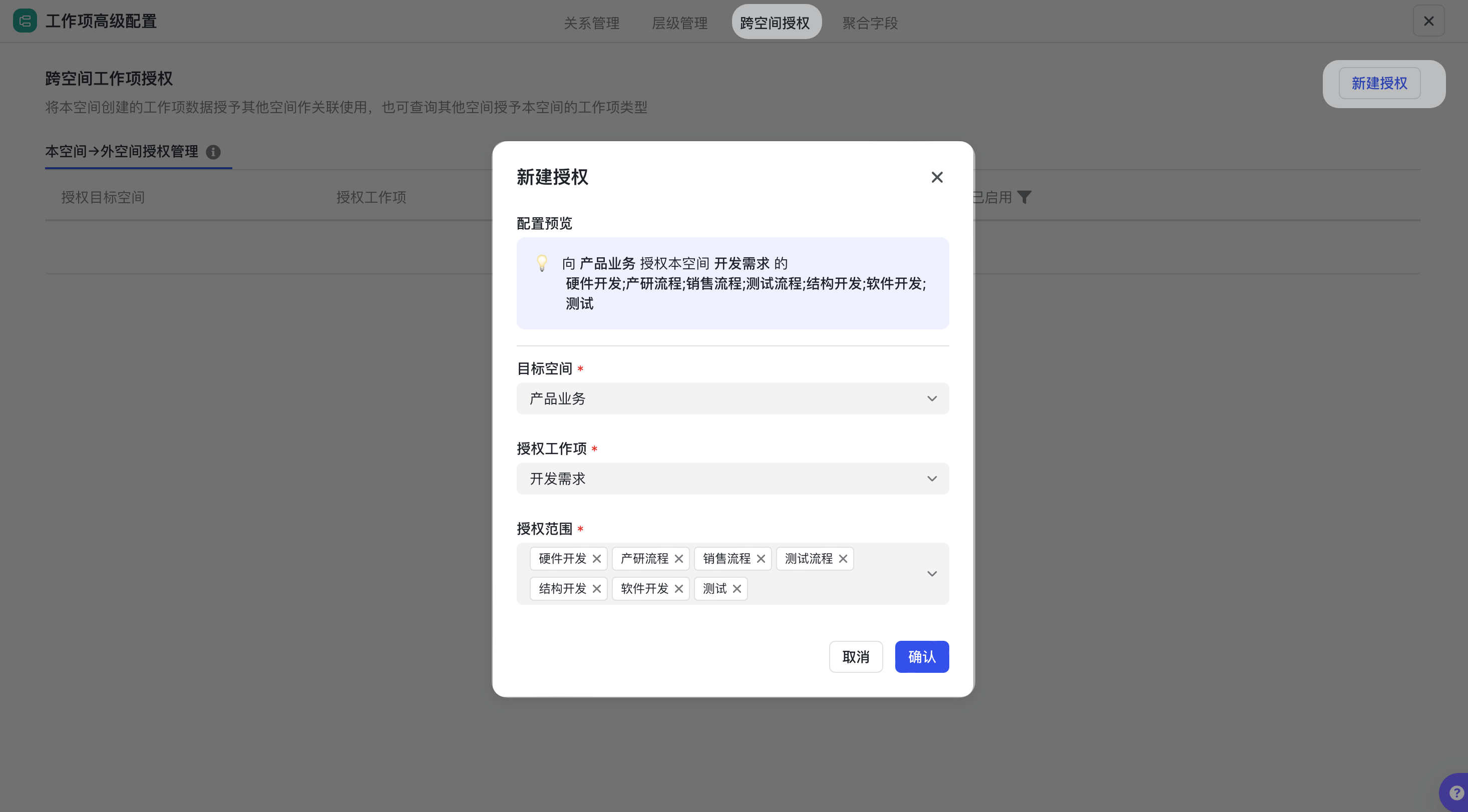
Task: Remove the 测试 tag
Action: tap(737, 589)
